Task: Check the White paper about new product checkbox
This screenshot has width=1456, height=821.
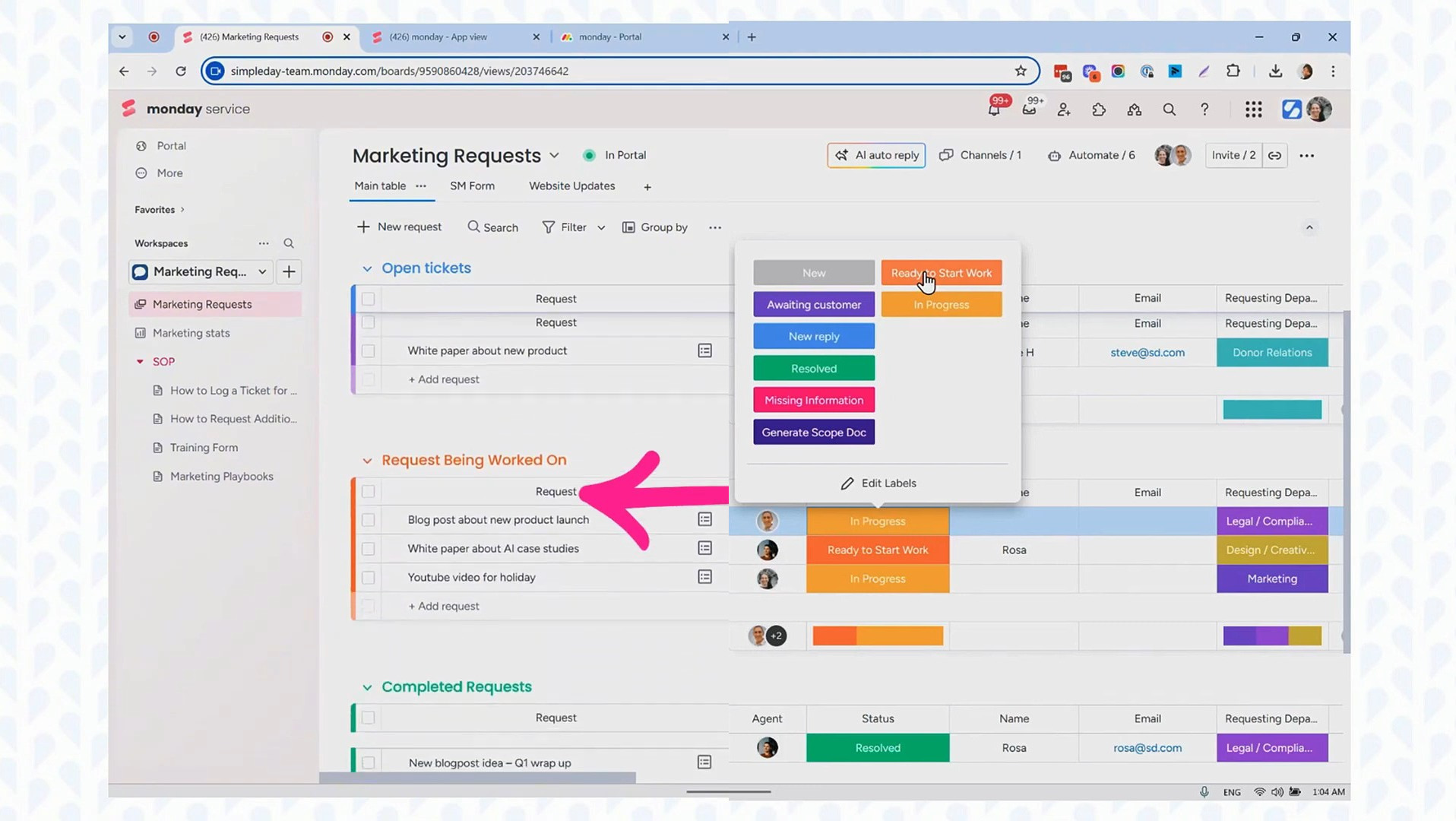Action: [x=369, y=351]
